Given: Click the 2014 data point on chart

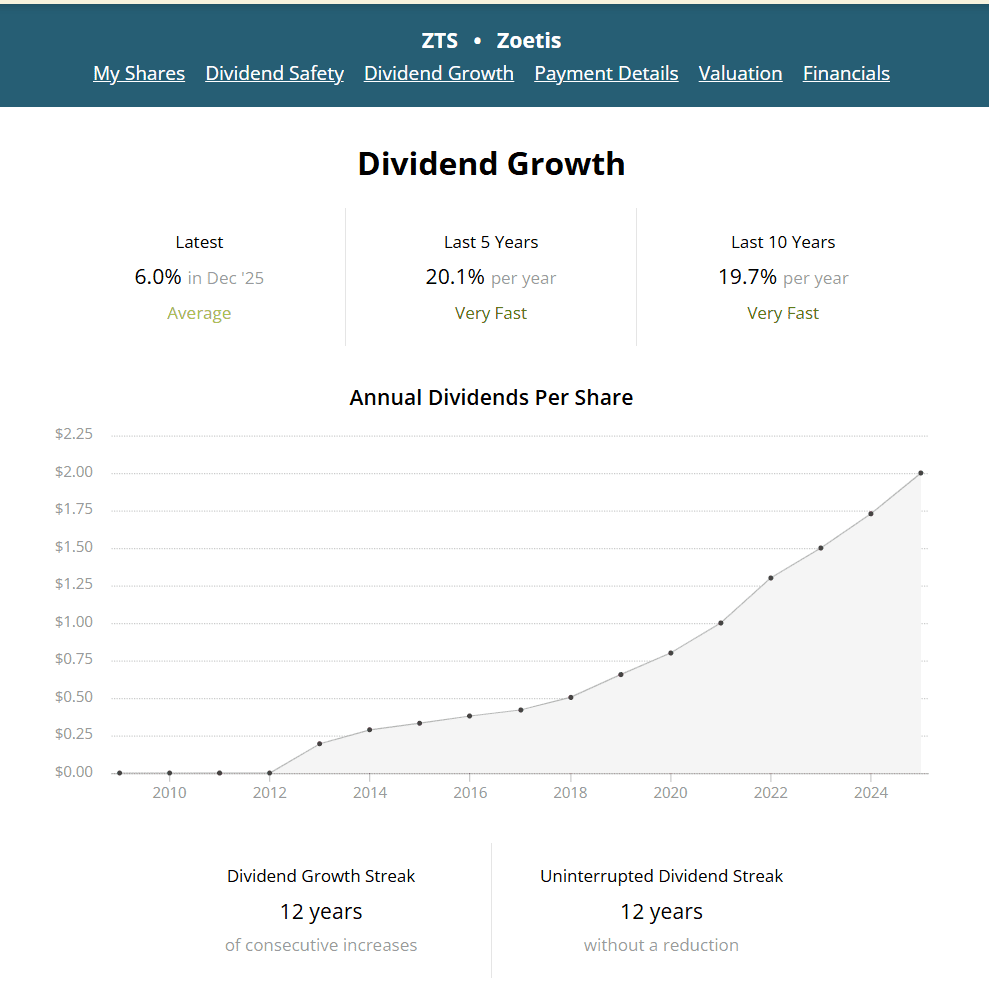Looking at the screenshot, I should point(370,730).
